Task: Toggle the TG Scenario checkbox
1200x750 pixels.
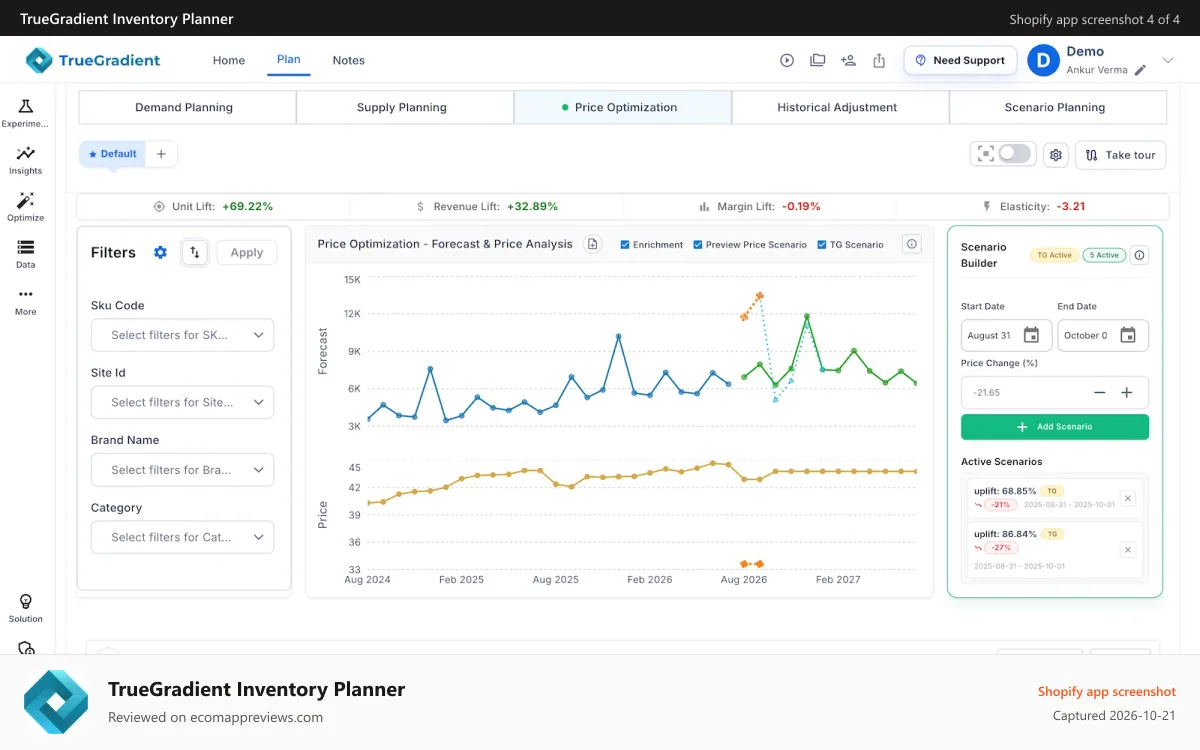Action: [x=822, y=245]
